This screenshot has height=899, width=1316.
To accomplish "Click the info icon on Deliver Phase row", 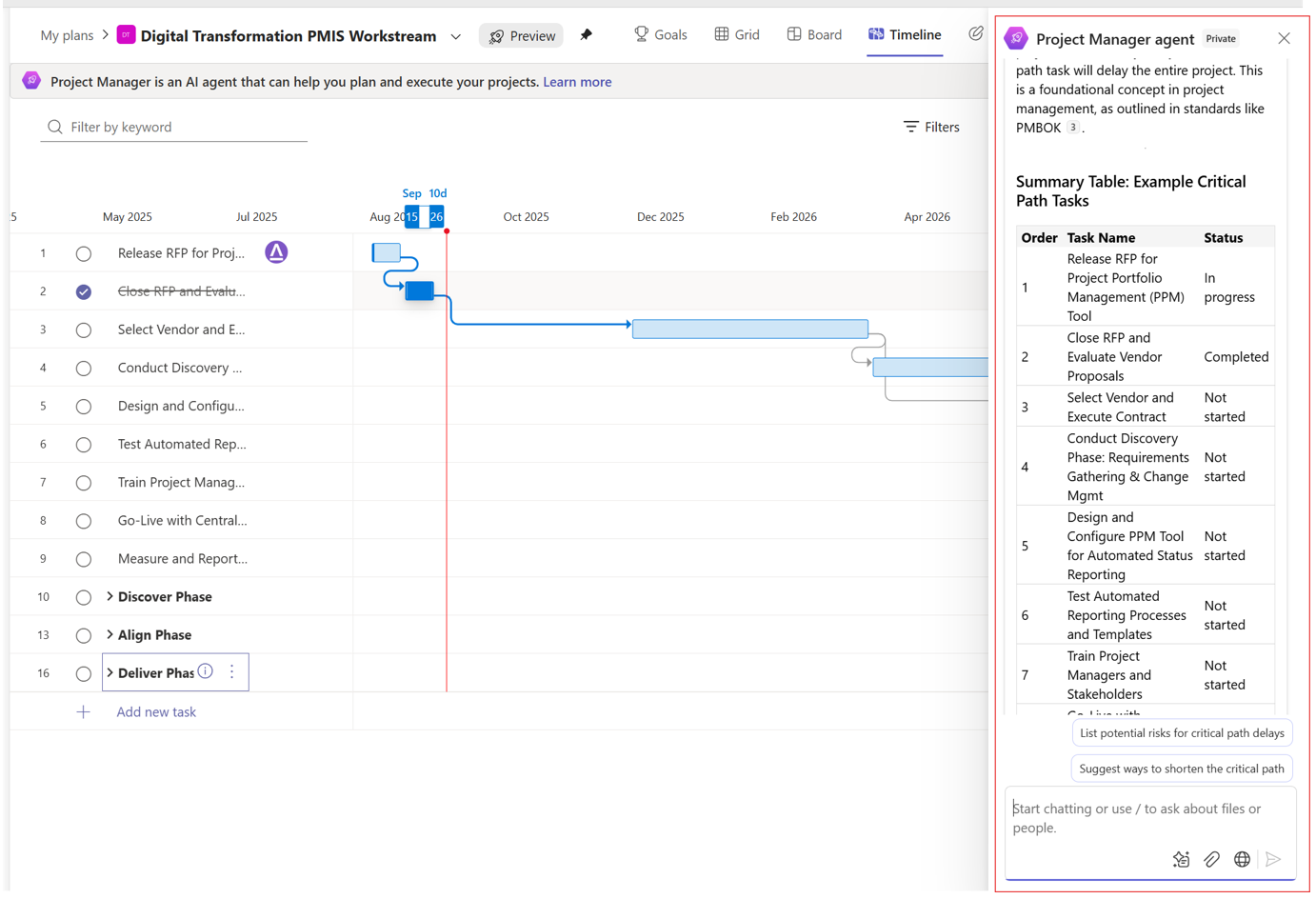I will [x=206, y=671].
